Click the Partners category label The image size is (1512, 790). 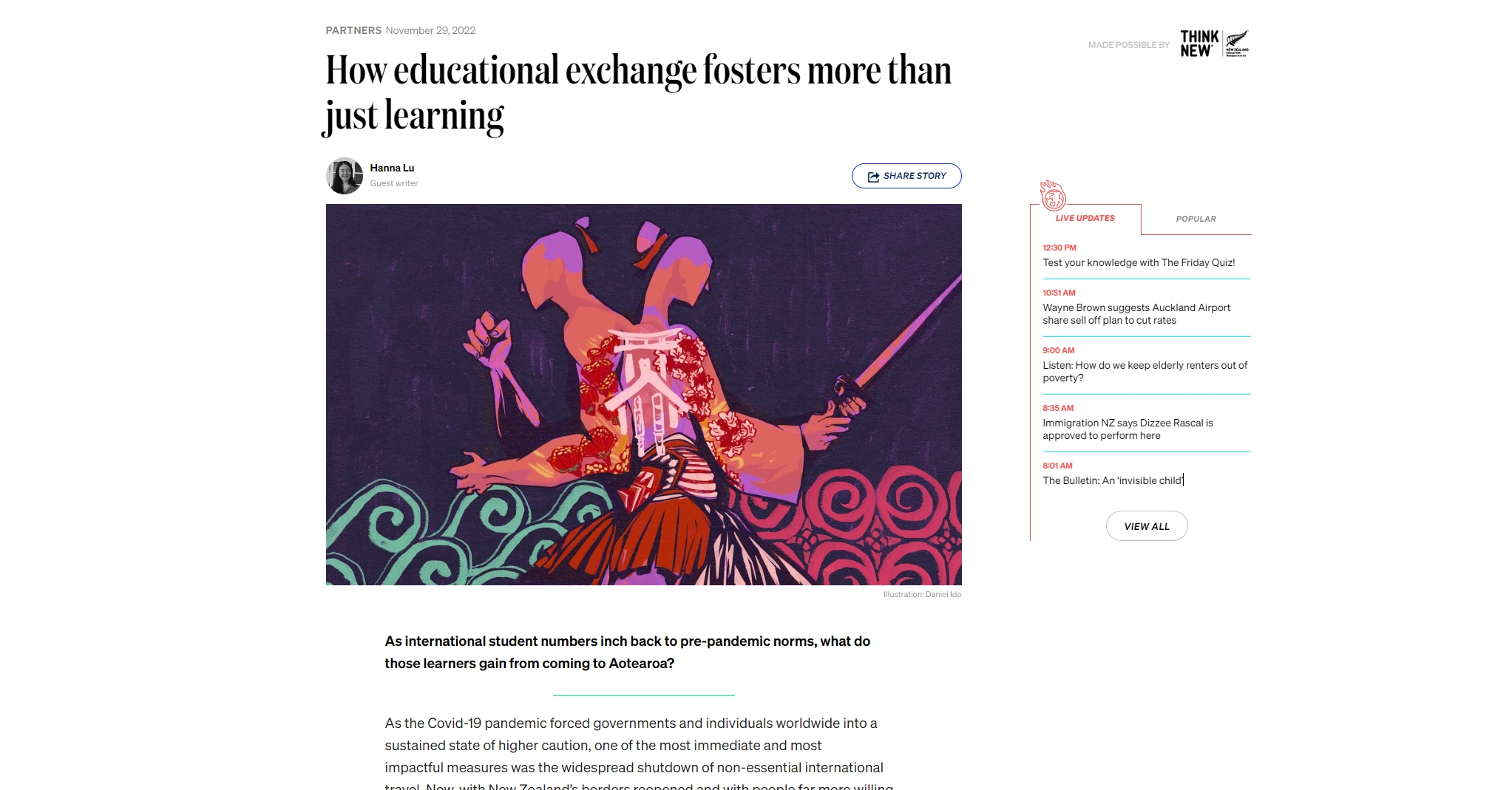click(353, 30)
